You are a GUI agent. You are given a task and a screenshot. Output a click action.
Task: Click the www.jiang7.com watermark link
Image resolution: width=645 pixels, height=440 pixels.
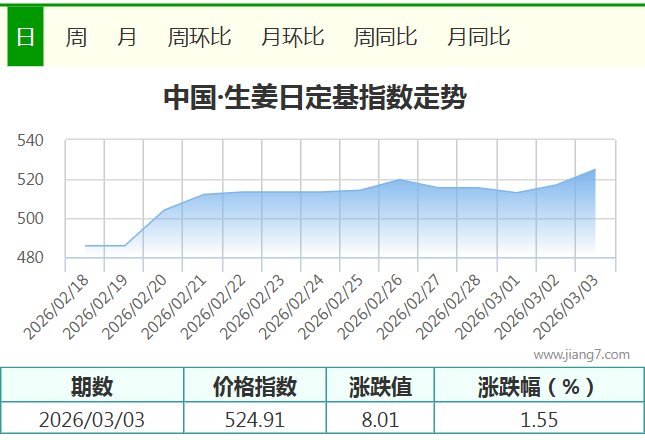click(581, 354)
